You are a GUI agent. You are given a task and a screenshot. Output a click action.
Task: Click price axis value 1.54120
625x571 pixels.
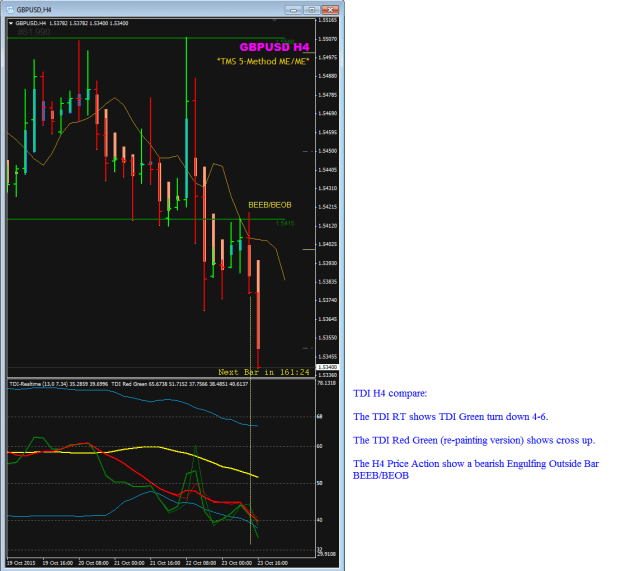pos(328,226)
